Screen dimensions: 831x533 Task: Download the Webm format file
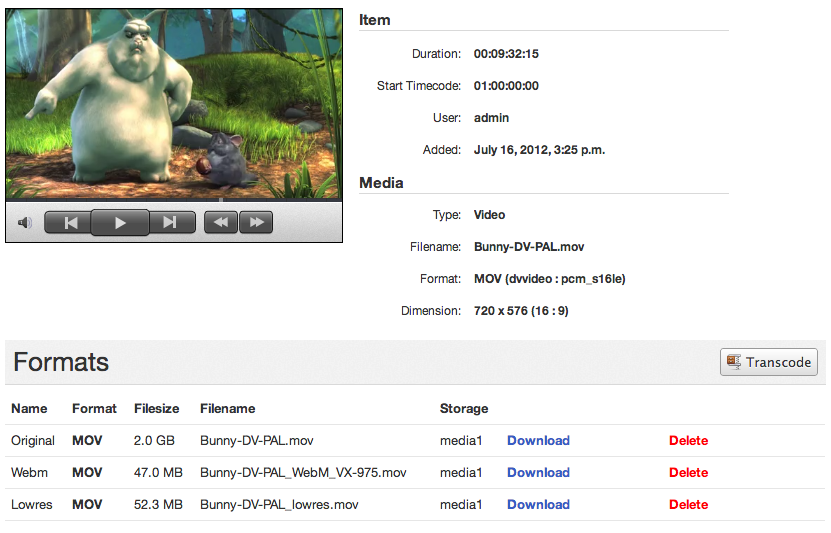pos(538,473)
